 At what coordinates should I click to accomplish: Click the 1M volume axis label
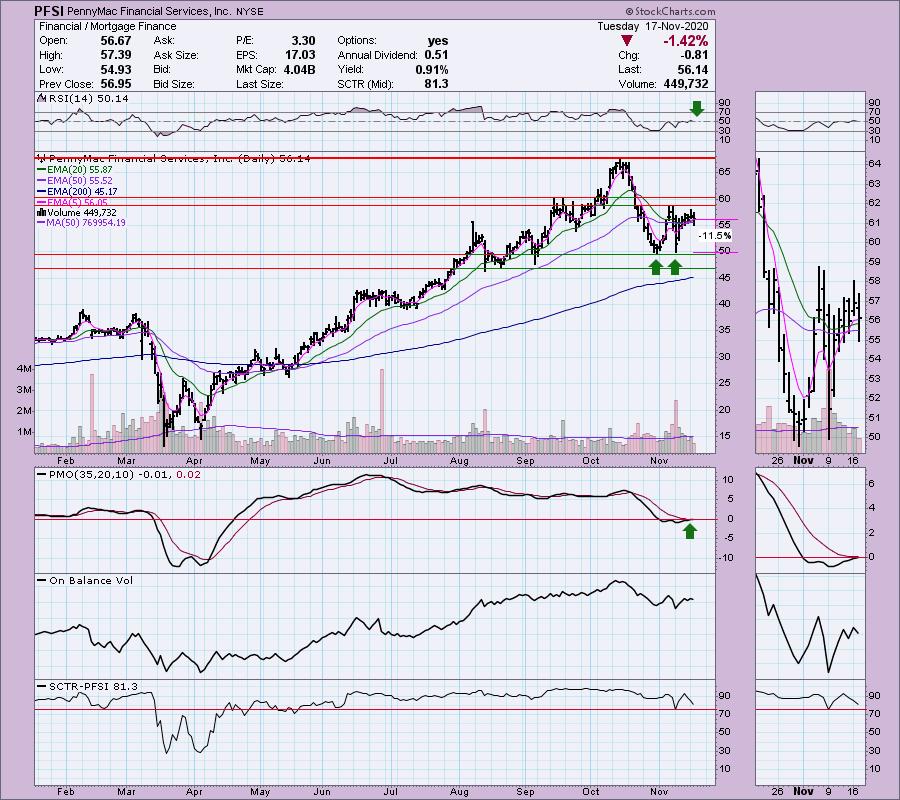coord(25,432)
